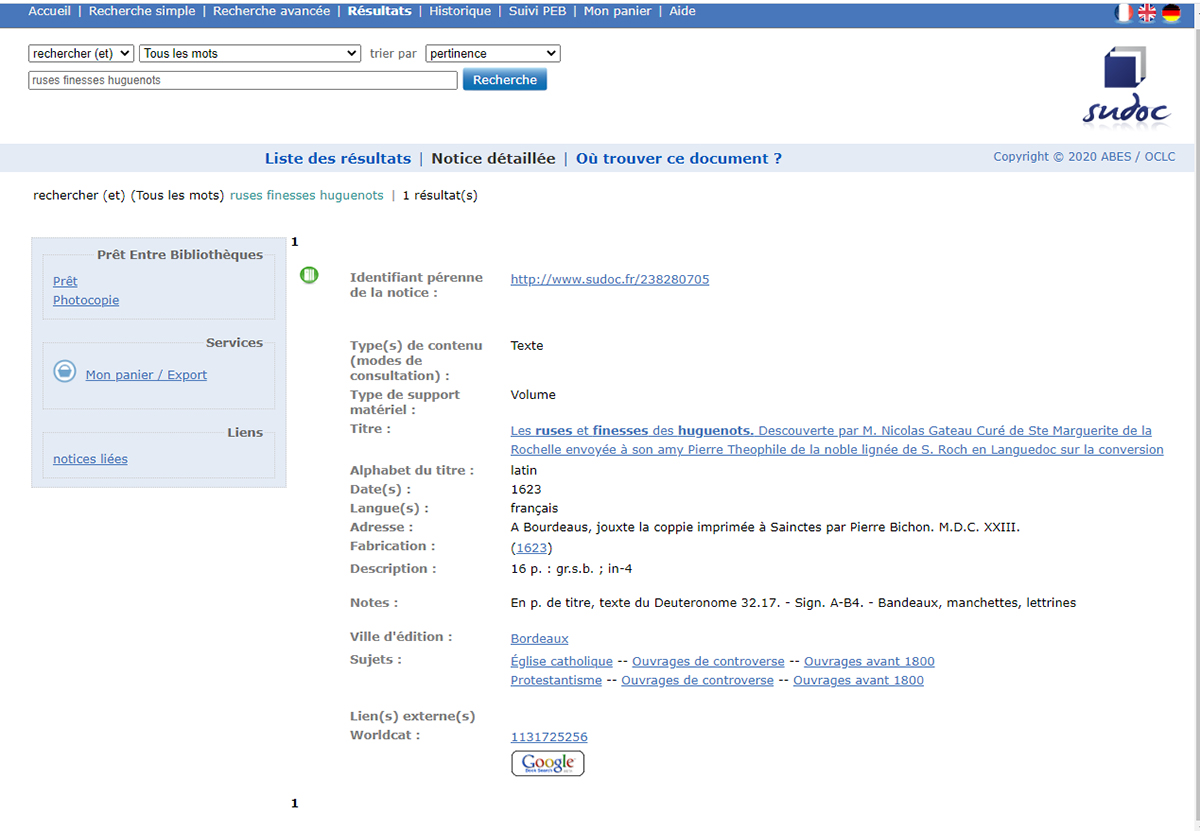Switch to Liste des résultats tab
This screenshot has height=831, width=1200.
coord(338,158)
